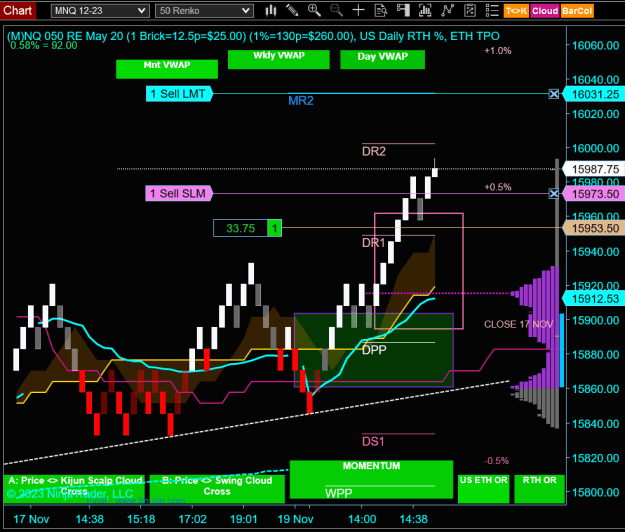Click the 15912.53 cyan price marker
This screenshot has width=625, height=532.
594,298
